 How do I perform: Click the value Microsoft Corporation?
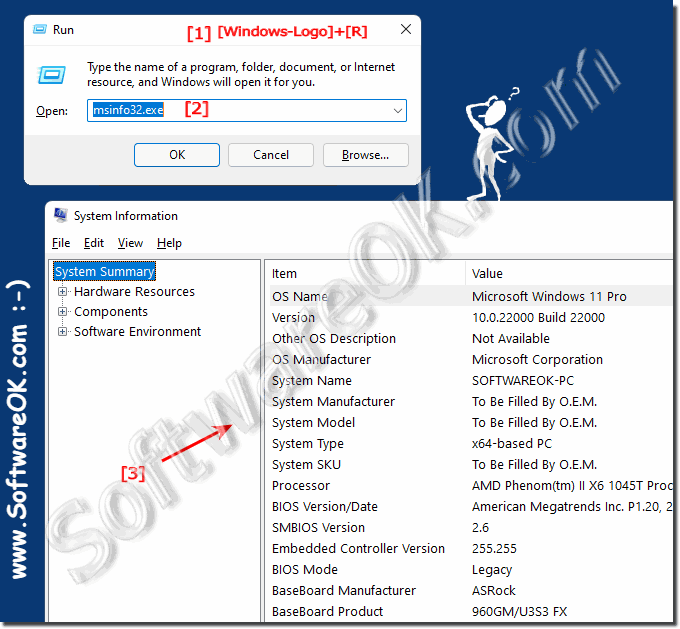pos(537,360)
